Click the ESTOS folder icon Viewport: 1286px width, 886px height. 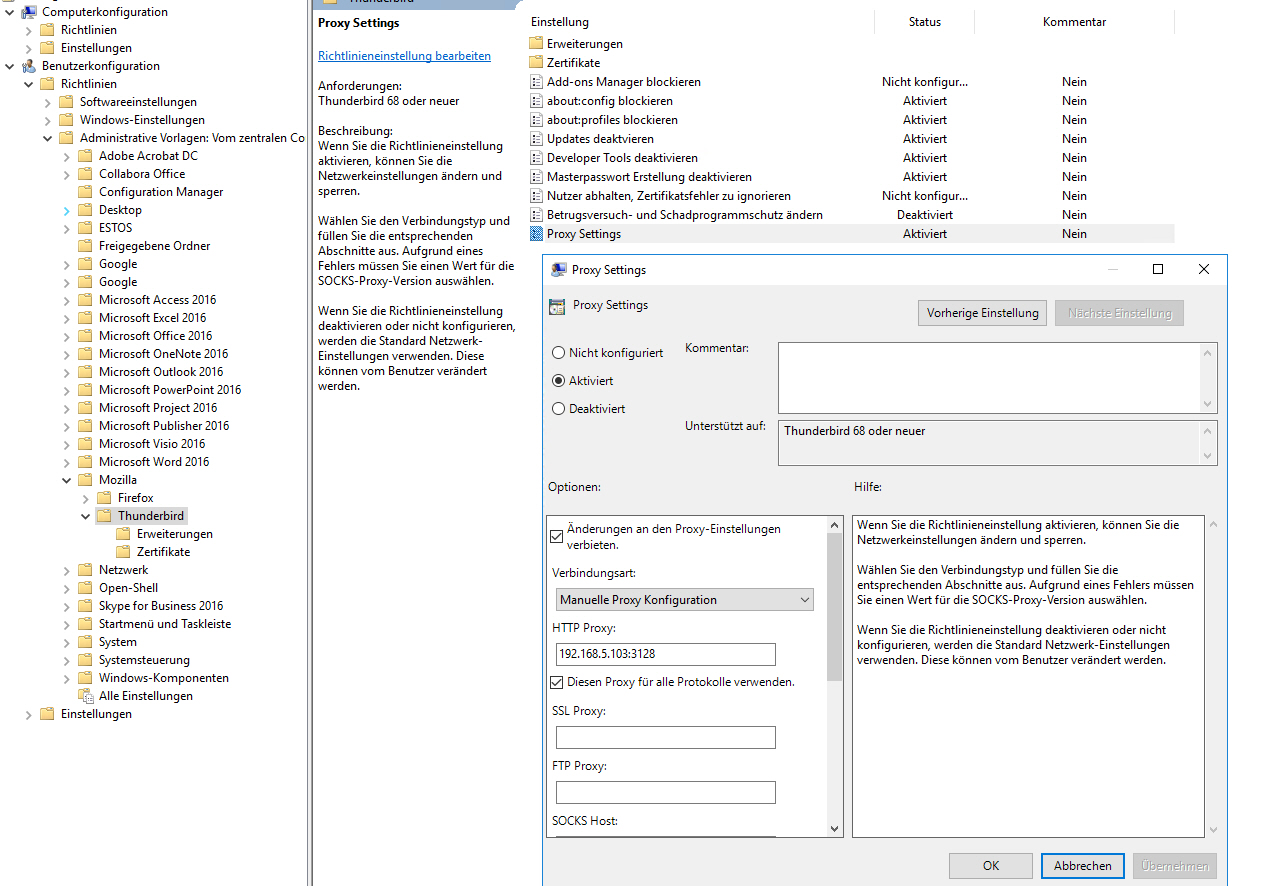[x=85, y=228]
